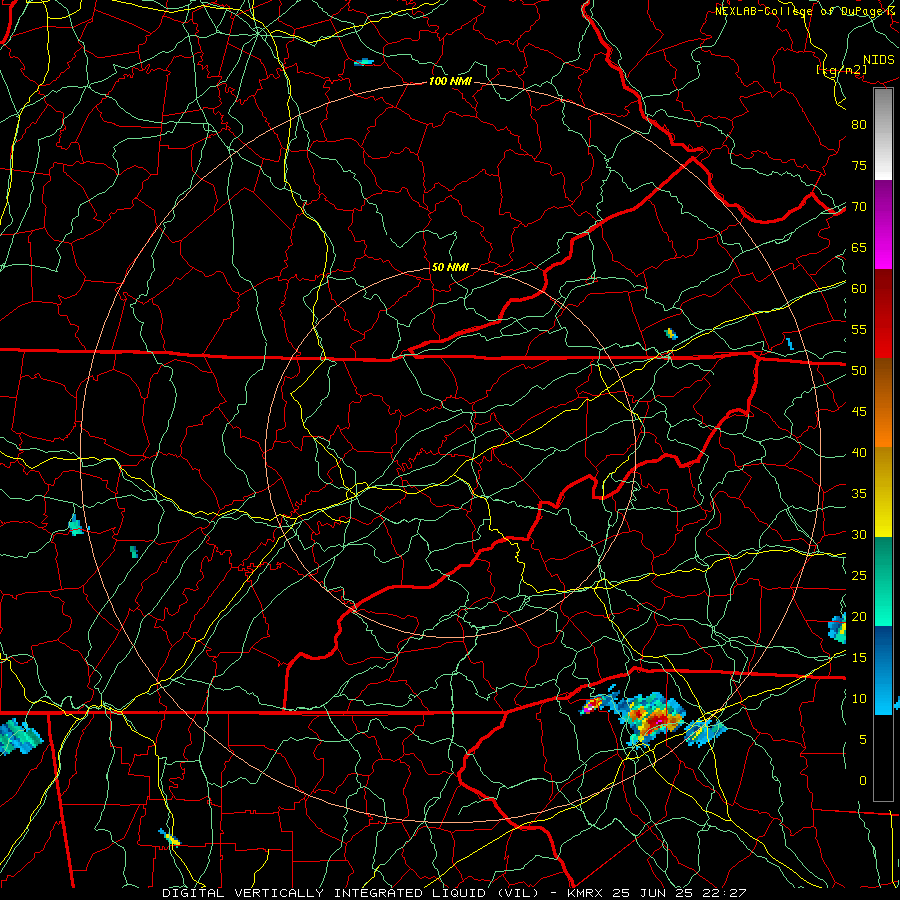This screenshot has width=900, height=900.
Task: Click the 50 NMI range ring label
Action: click(x=449, y=267)
